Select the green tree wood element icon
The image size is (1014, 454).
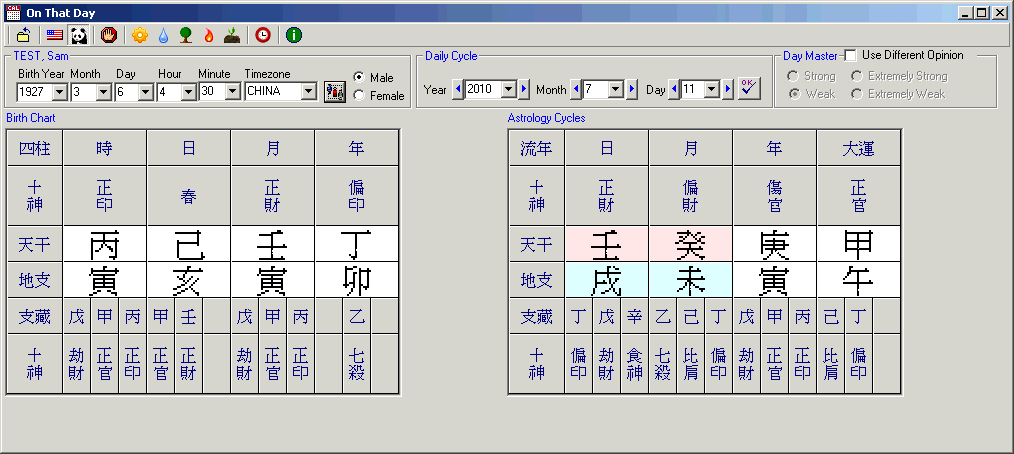point(186,35)
